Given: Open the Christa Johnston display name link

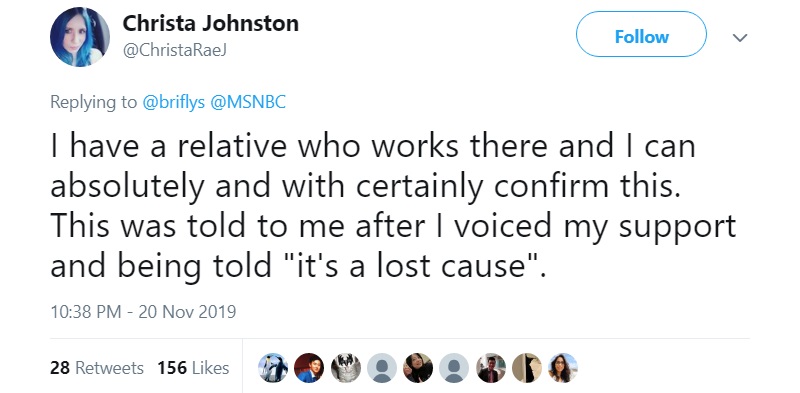Looking at the screenshot, I should [210, 23].
